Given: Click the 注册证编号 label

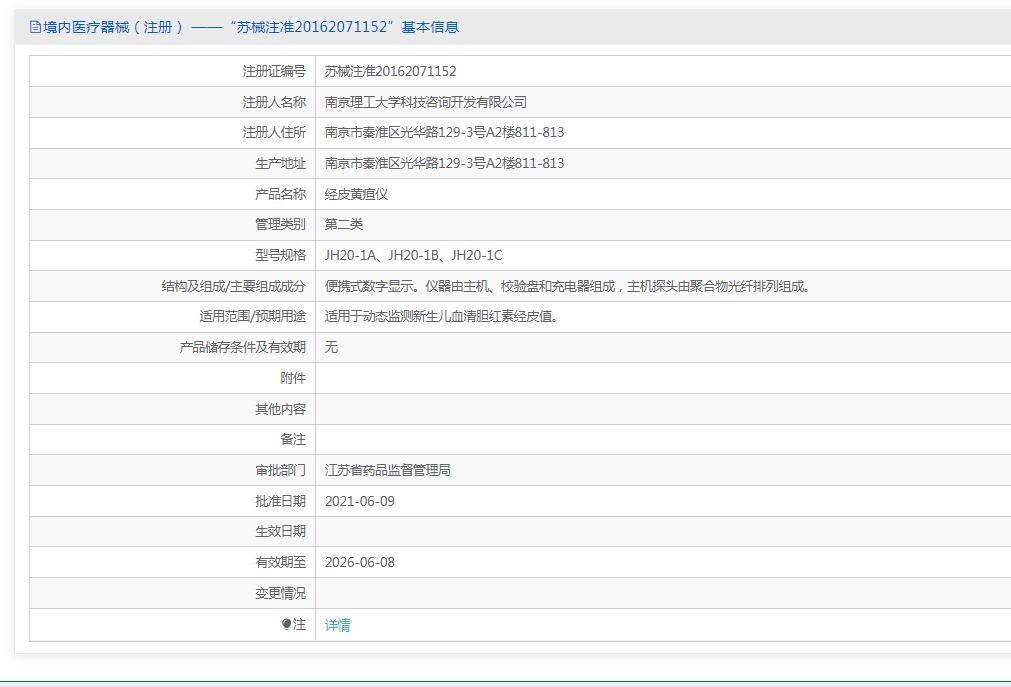Looking at the screenshot, I should tap(274, 71).
